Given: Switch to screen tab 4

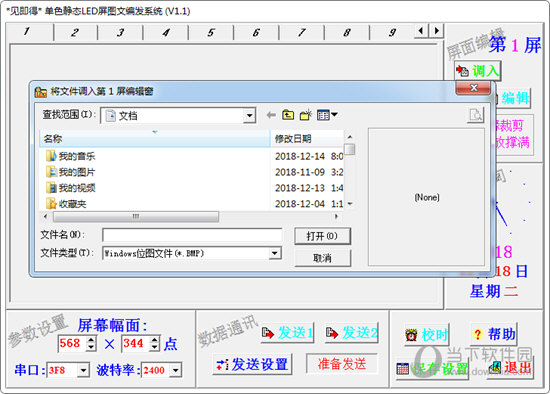Looking at the screenshot, I should 166,33.
